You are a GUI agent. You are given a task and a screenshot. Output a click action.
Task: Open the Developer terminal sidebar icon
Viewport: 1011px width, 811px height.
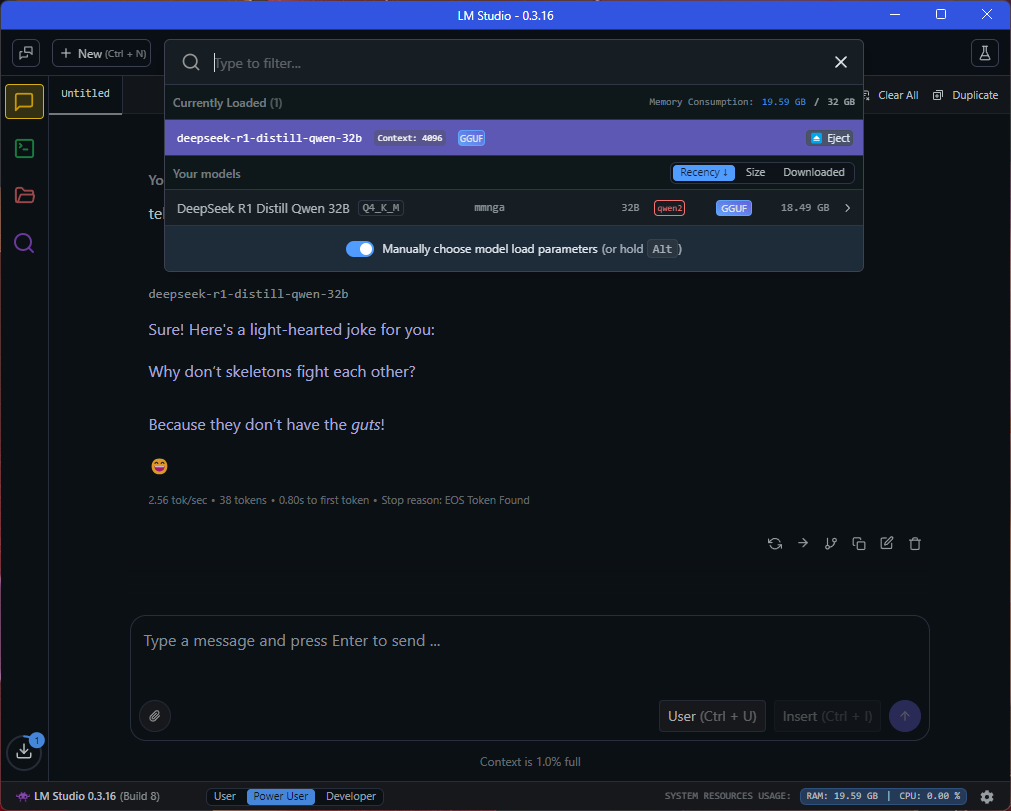click(25, 149)
